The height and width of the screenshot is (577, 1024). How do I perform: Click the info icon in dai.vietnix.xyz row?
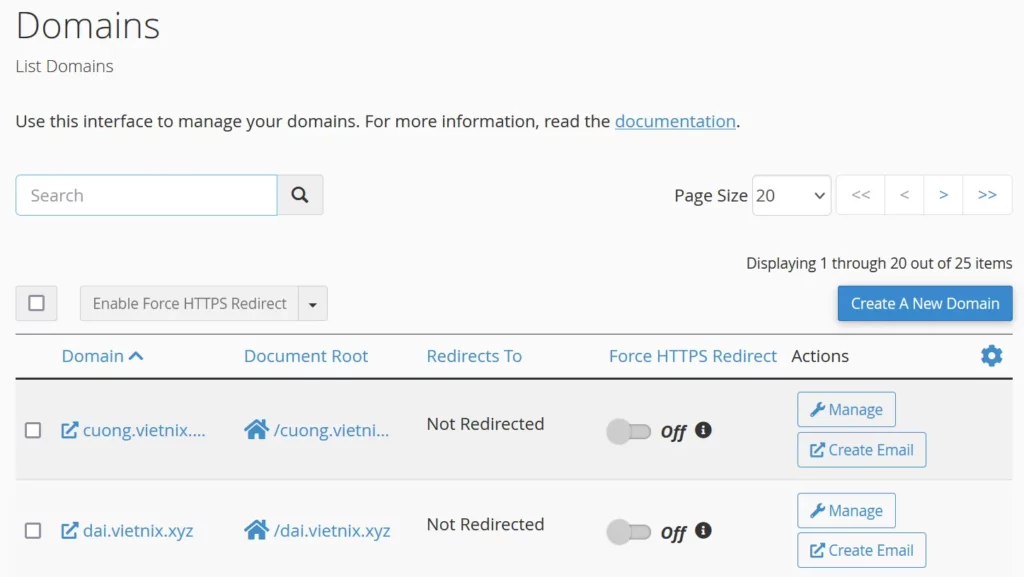(x=703, y=530)
